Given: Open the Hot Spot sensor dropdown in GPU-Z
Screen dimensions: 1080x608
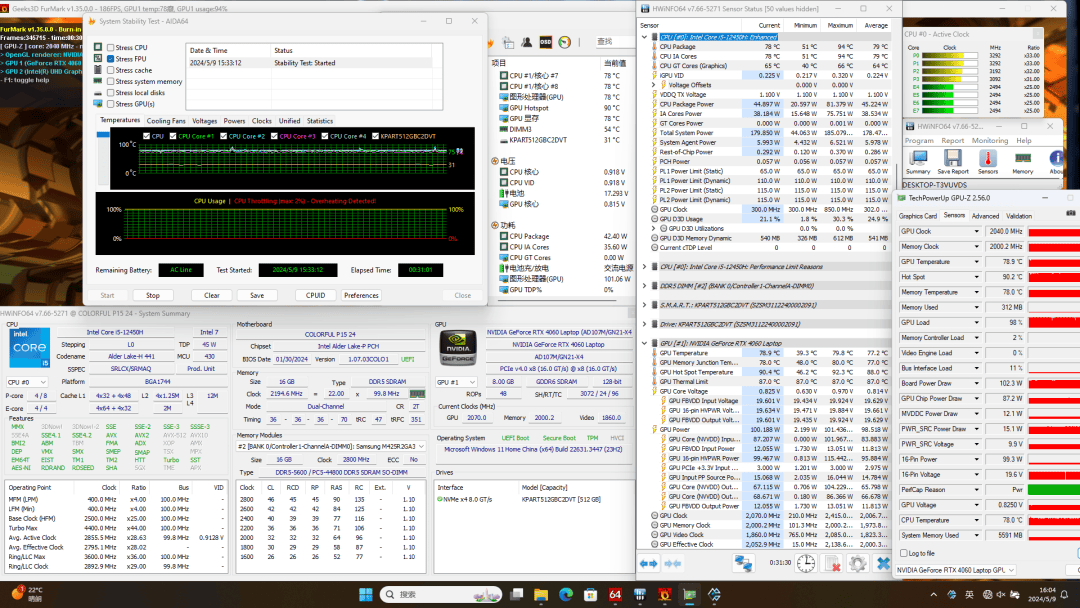Looking at the screenshot, I should point(976,277).
